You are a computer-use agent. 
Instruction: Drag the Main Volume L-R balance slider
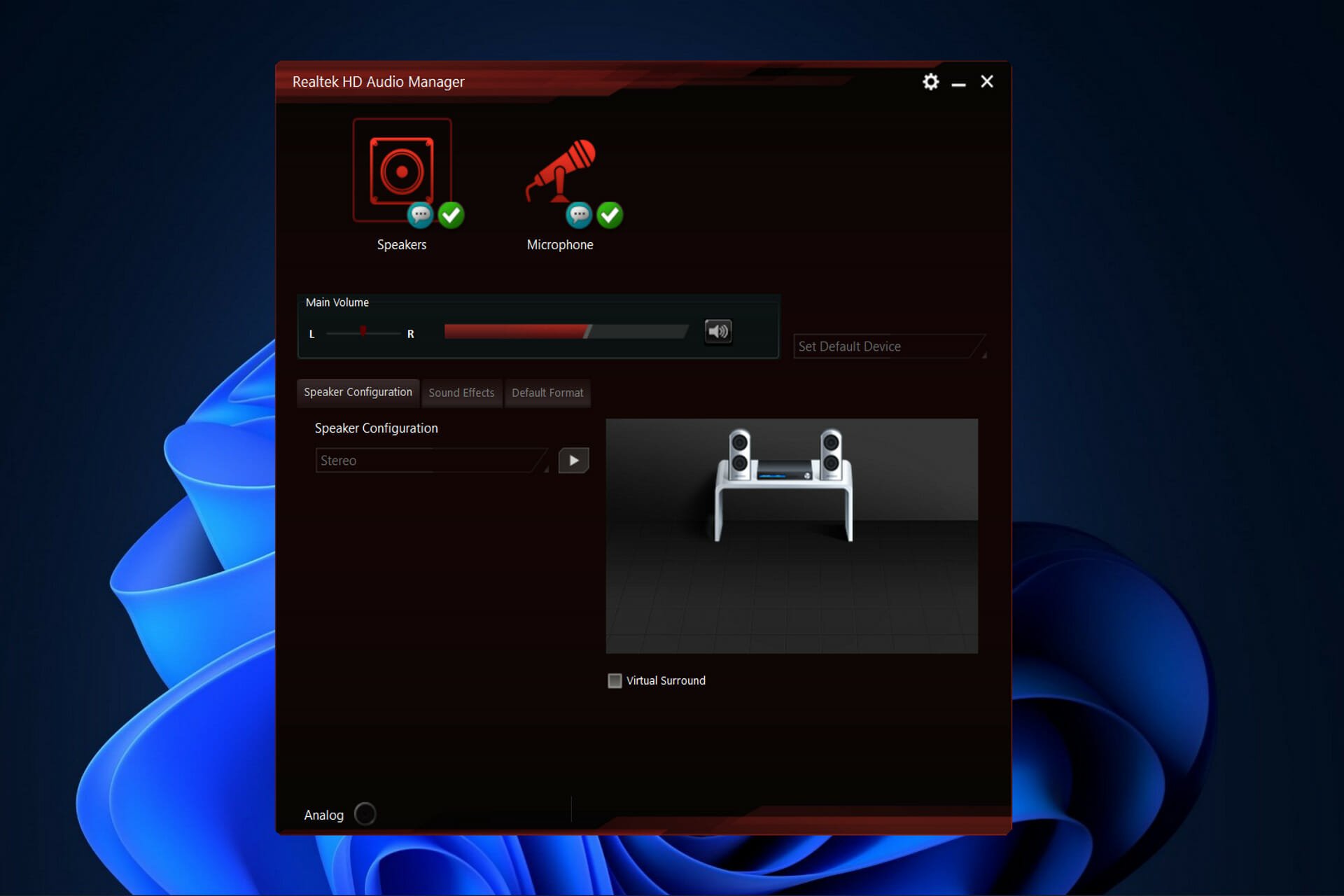[x=363, y=332]
